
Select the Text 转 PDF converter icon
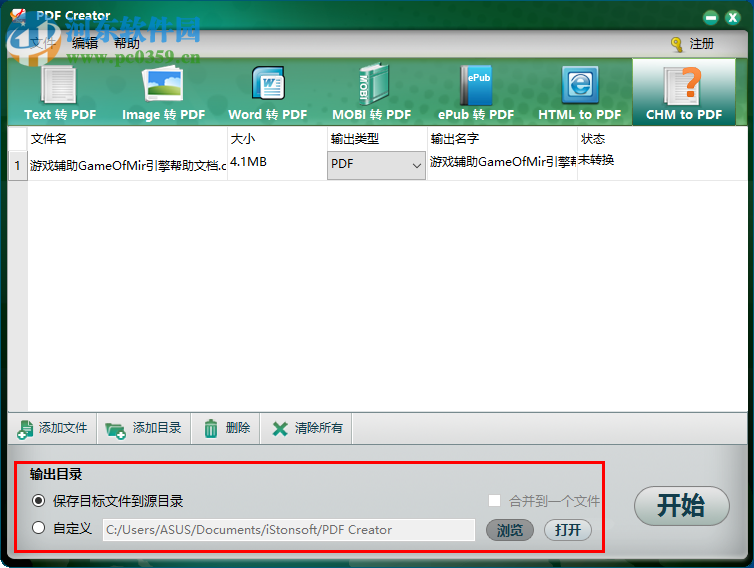[x=60, y=86]
